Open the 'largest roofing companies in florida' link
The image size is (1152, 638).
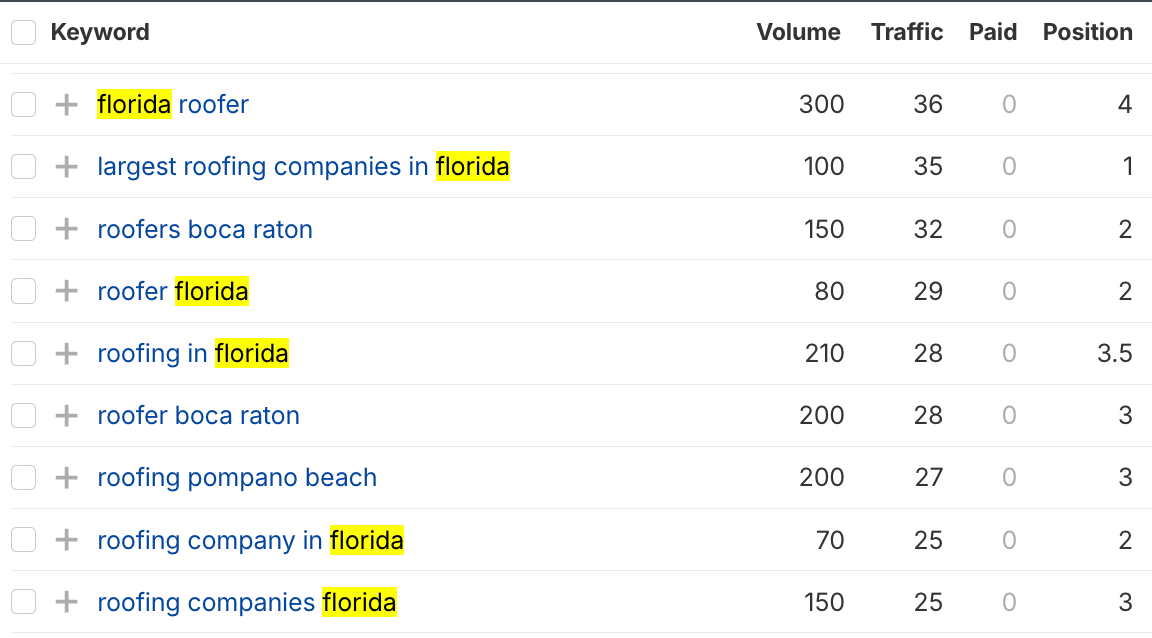coord(303,166)
